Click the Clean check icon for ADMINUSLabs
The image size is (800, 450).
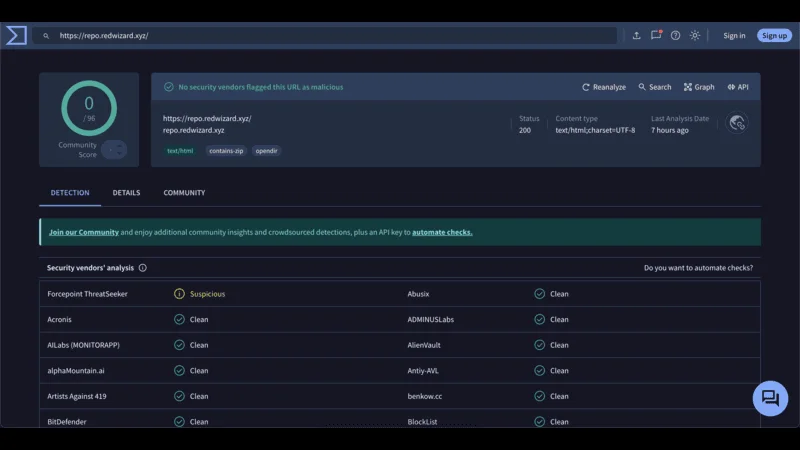click(x=539, y=319)
